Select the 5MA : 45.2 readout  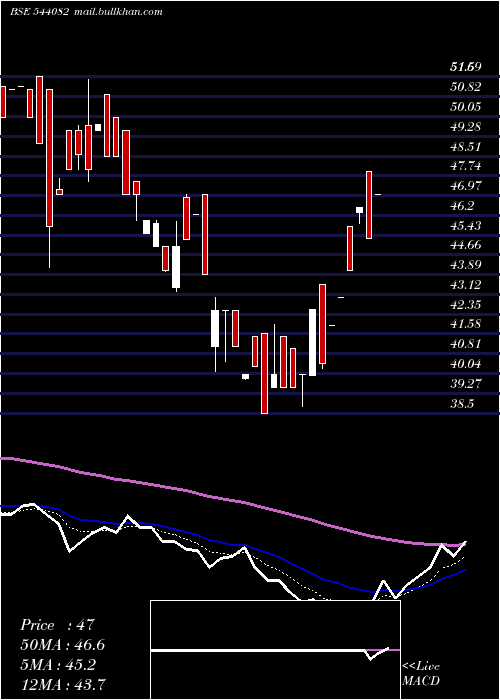[x=58, y=665]
